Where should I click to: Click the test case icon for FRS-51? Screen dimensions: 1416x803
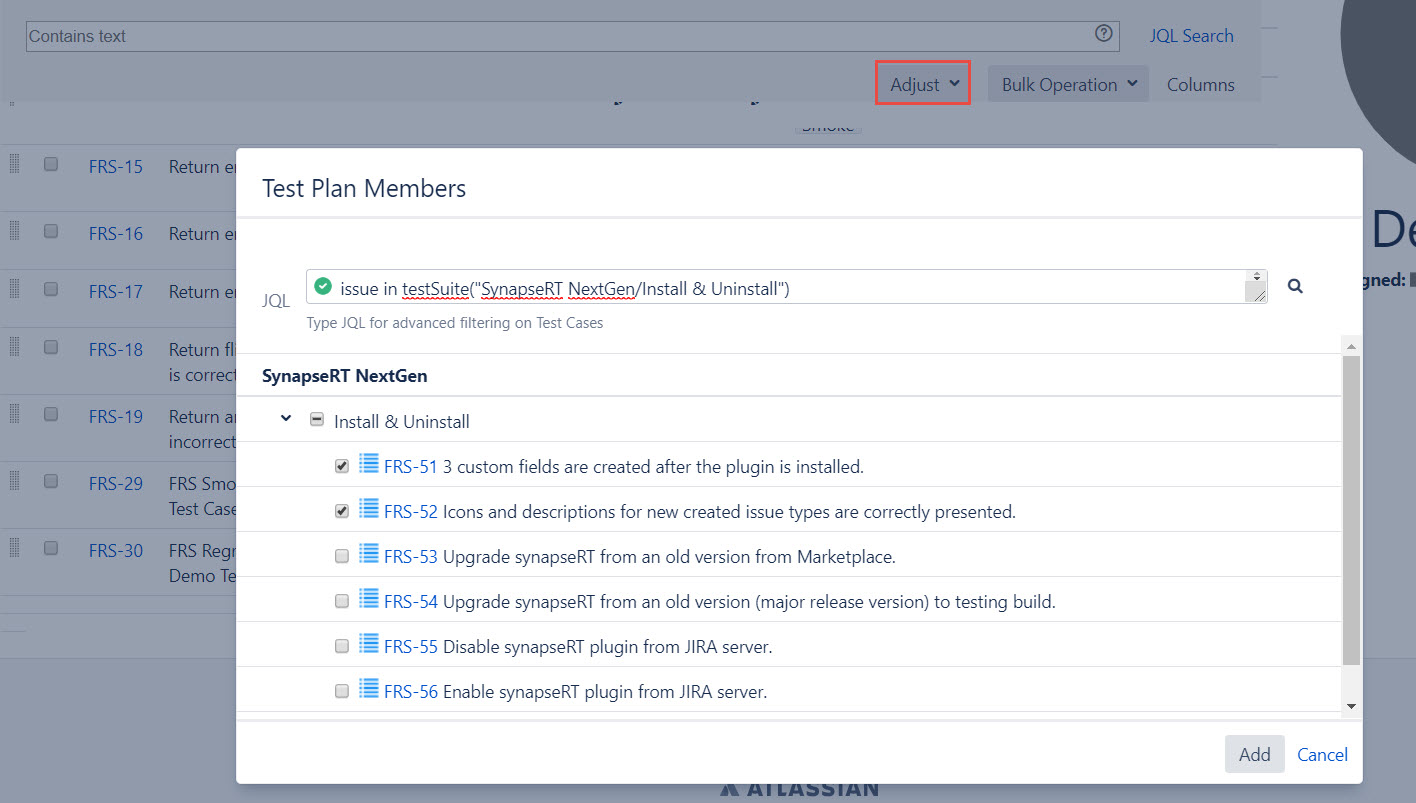369,463
